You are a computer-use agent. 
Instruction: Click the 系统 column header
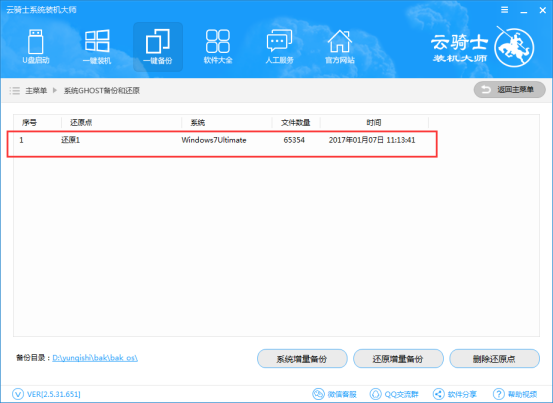198,122
